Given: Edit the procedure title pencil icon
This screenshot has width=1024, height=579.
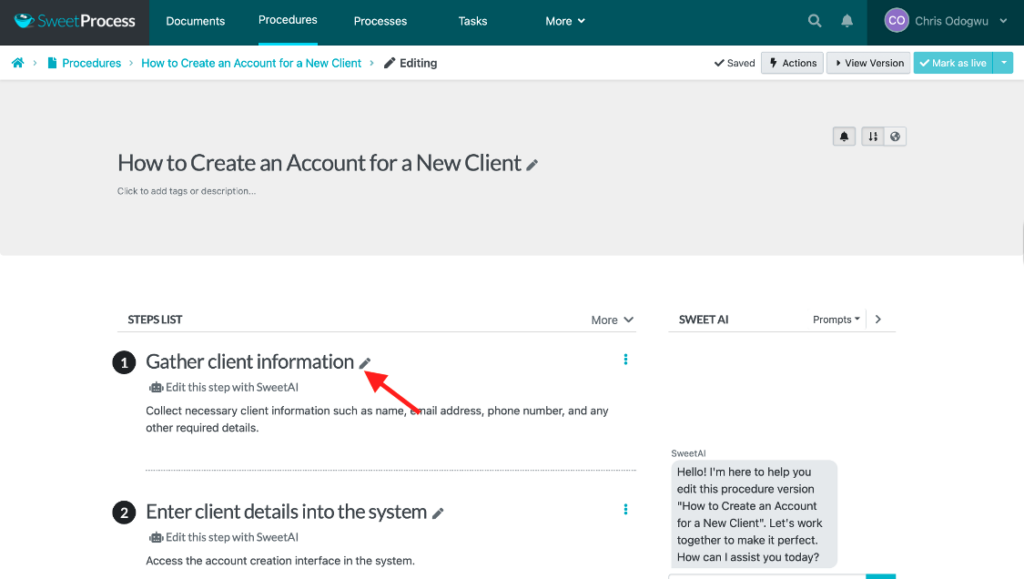Looking at the screenshot, I should pyautogui.click(x=532, y=164).
